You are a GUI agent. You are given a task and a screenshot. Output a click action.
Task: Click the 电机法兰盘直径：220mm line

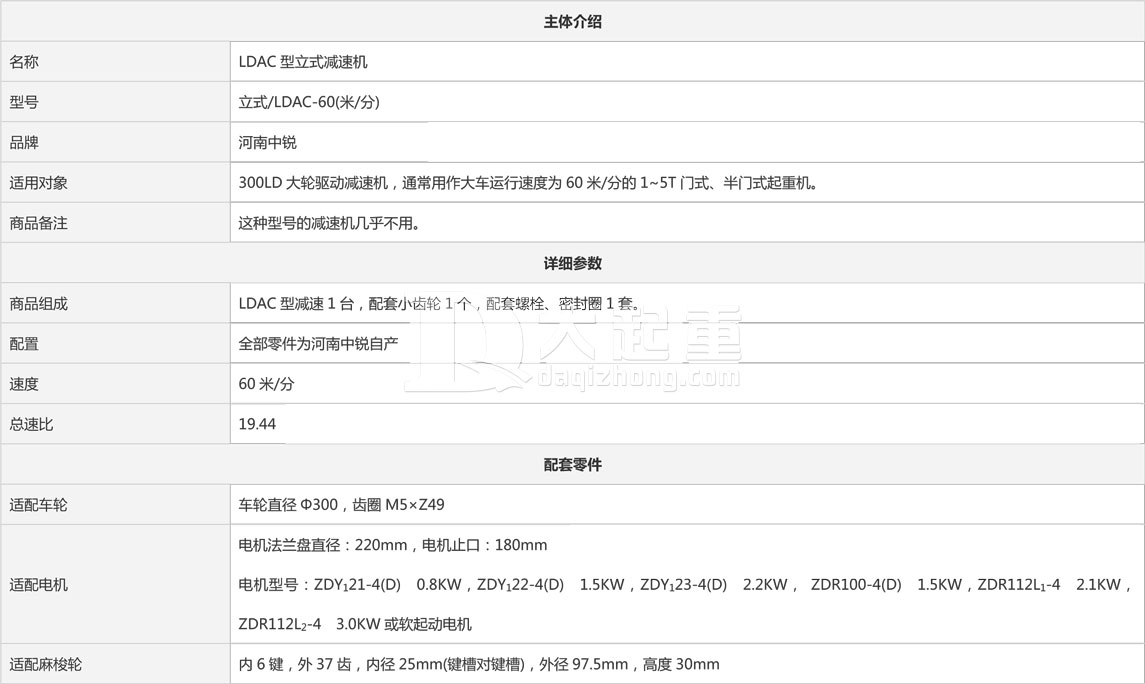coord(393,545)
